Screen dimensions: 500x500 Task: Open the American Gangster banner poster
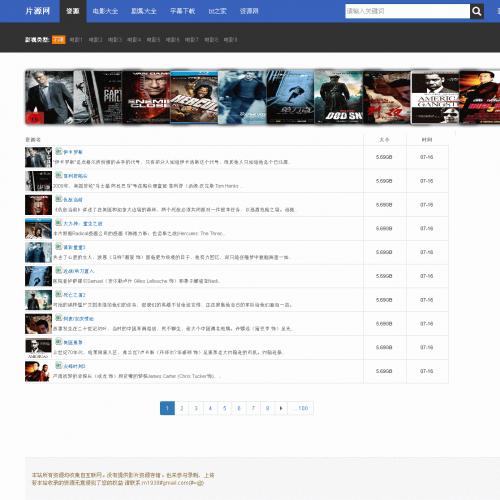(435, 97)
